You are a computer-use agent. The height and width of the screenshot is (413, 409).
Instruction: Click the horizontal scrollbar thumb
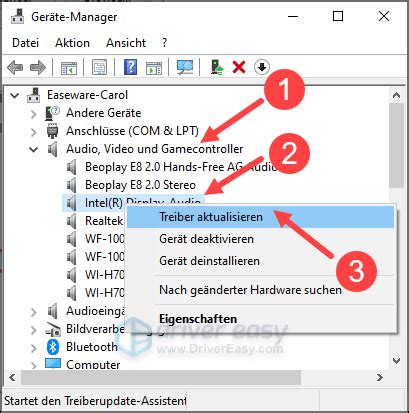click(x=161, y=378)
